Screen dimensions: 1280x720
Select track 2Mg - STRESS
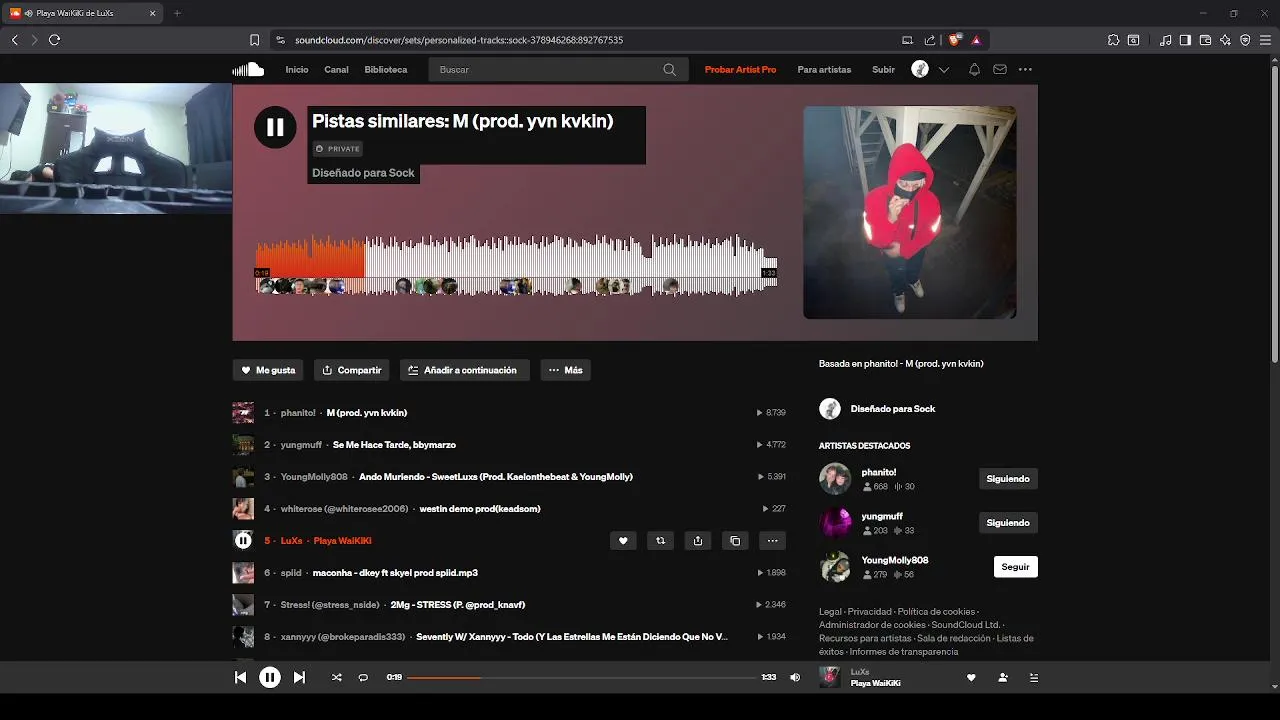[458, 605]
